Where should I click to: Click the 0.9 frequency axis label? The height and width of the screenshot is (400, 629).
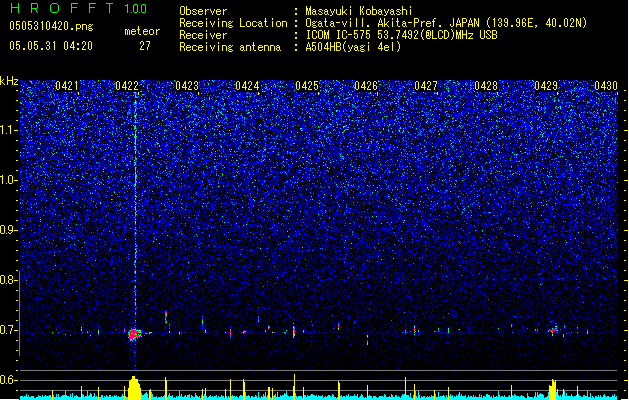tap(9, 230)
